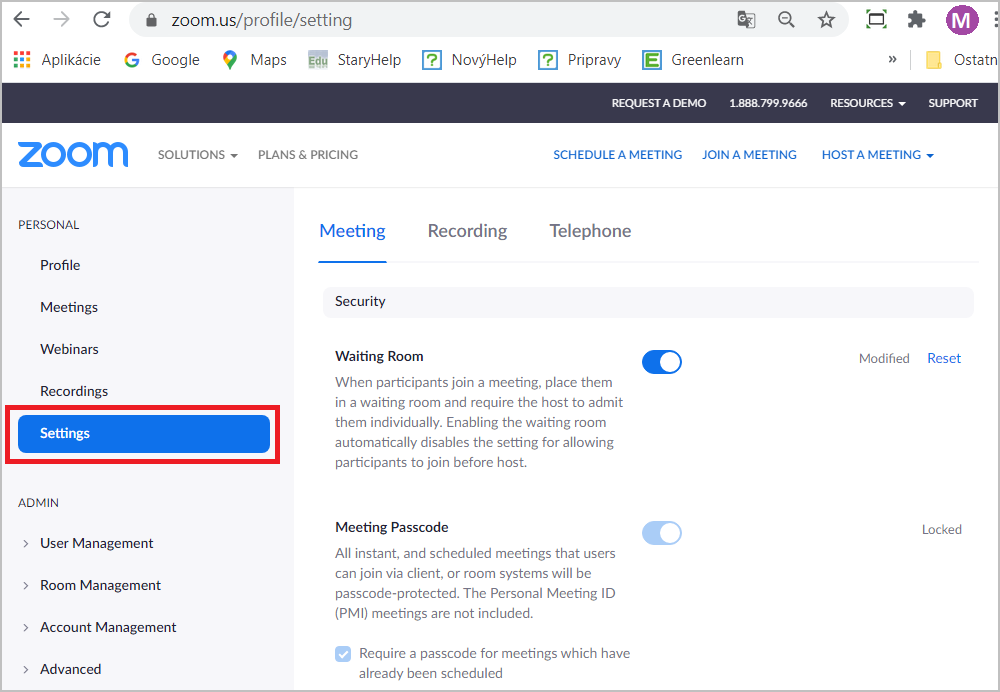Click the 1.888.799.9666 phone link
Image resolution: width=1000 pixels, height=692 pixels.
click(768, 103)
